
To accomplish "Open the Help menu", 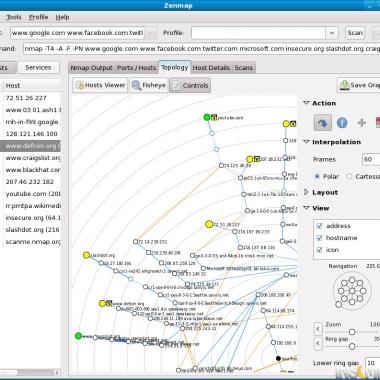I will pyautogui.click(x=62, y=17).
